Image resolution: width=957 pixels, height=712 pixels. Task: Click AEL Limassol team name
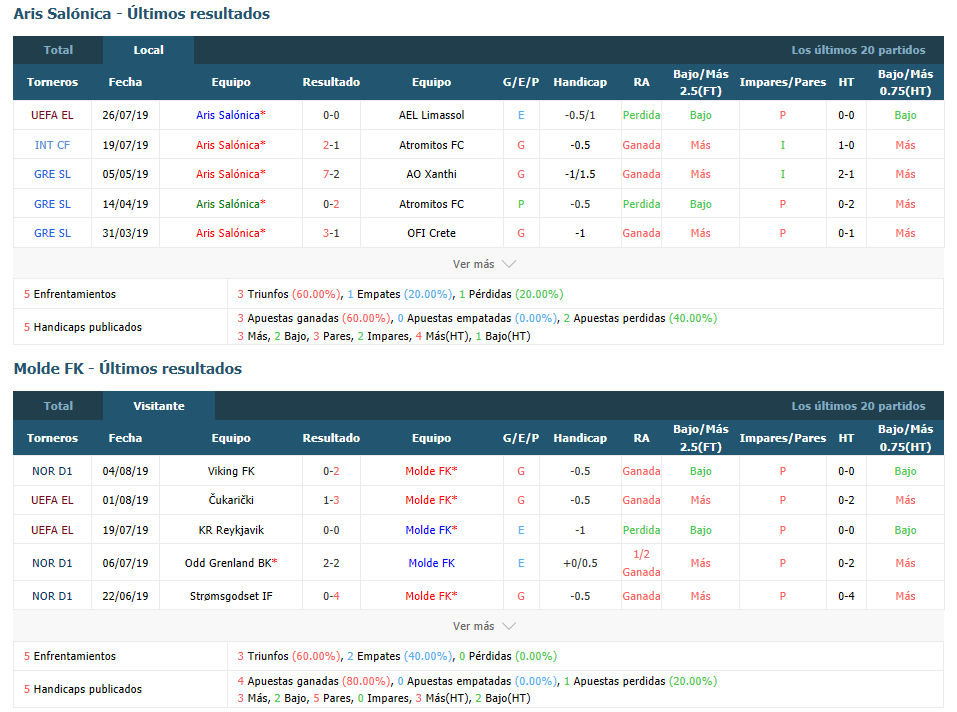pos(432,115)
